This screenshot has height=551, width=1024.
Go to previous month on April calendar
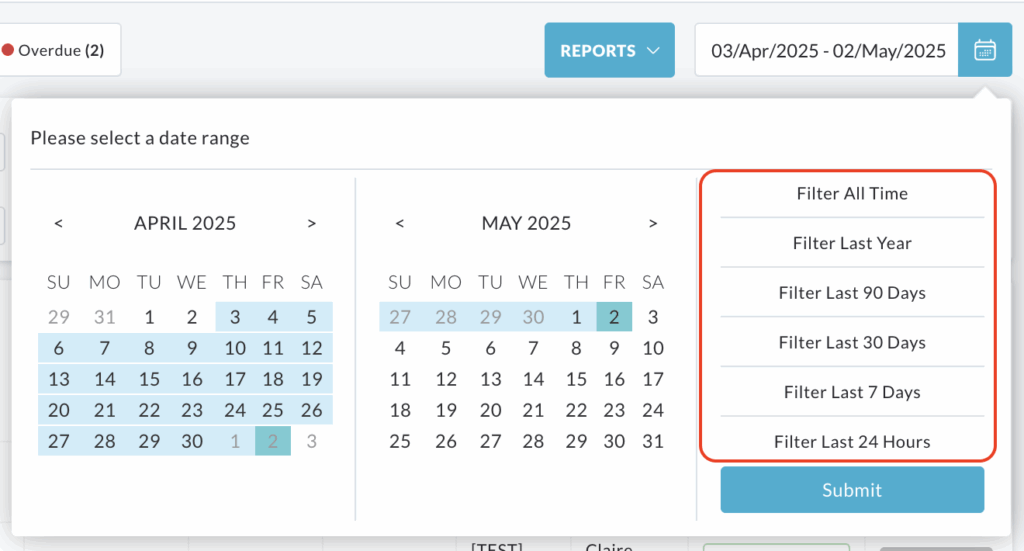59,223
